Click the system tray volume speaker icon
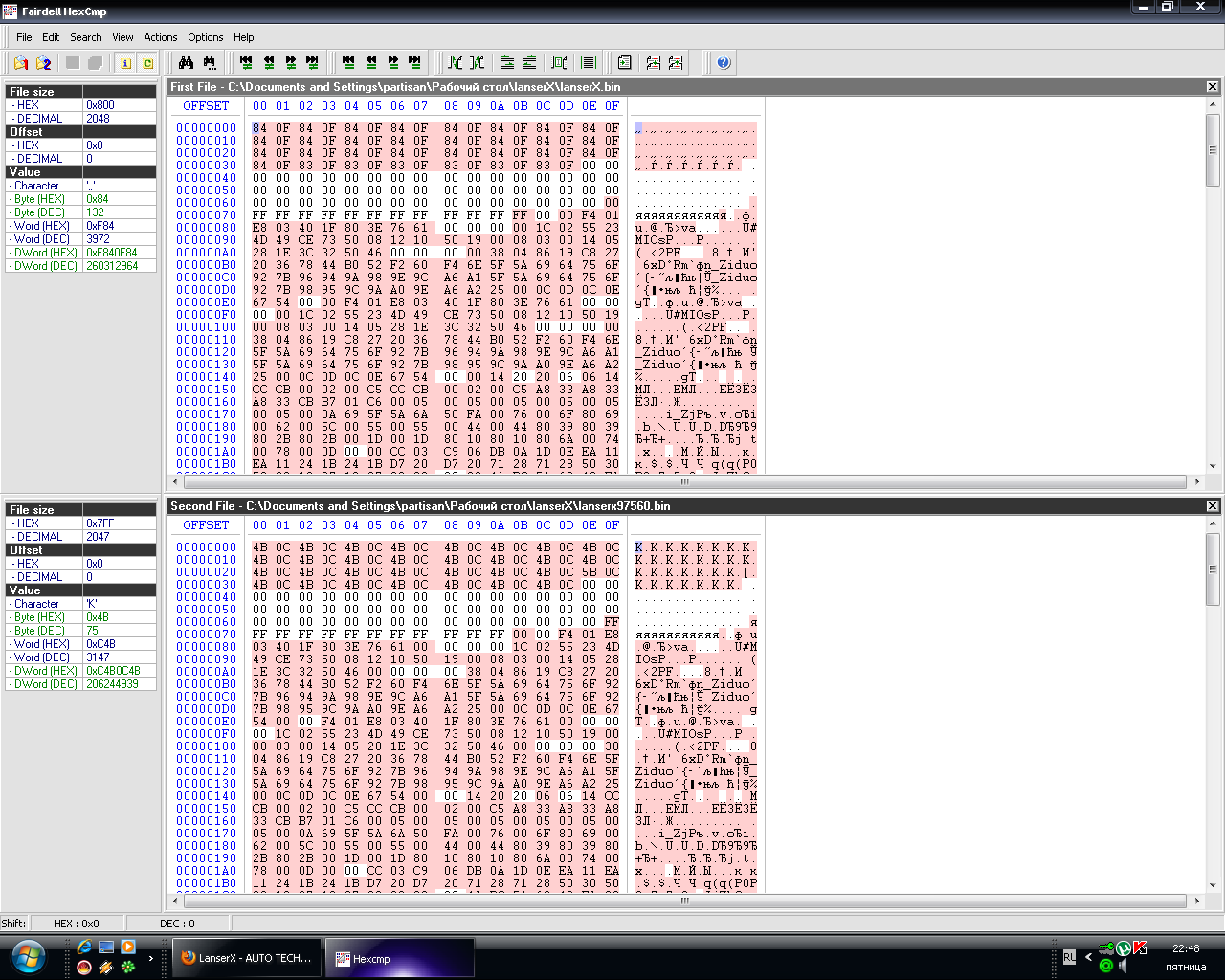The height and width of the screenshot is (980, 1225). pos(1123,967)
